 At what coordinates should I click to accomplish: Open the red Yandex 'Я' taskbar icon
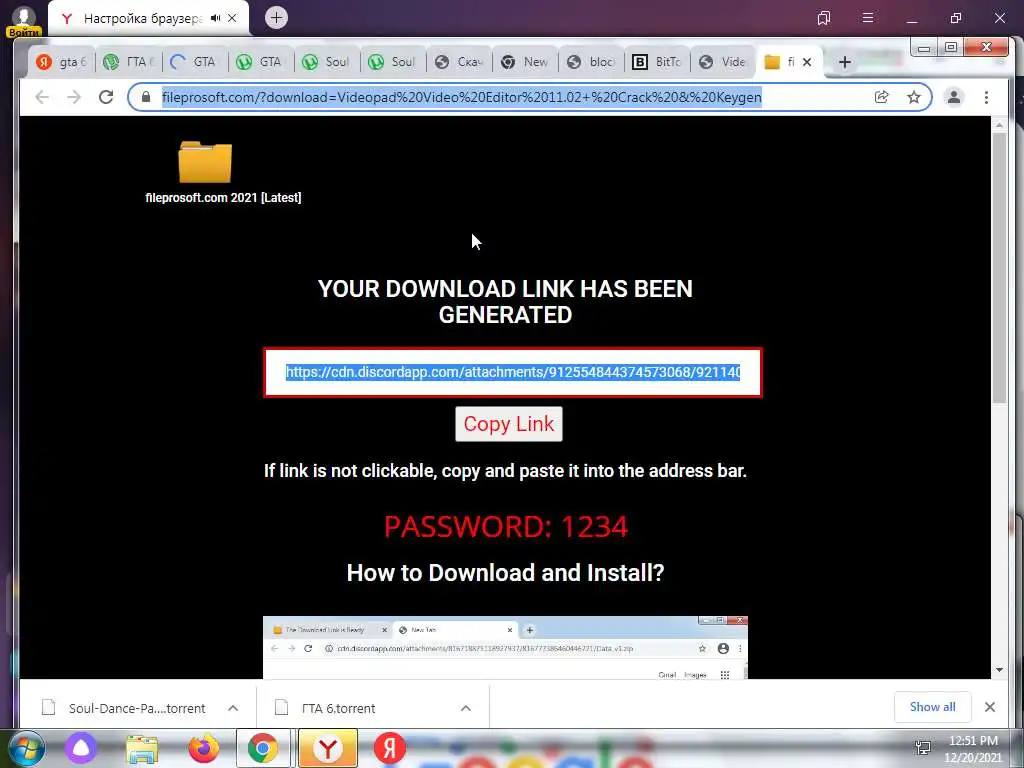click(390, 748)
